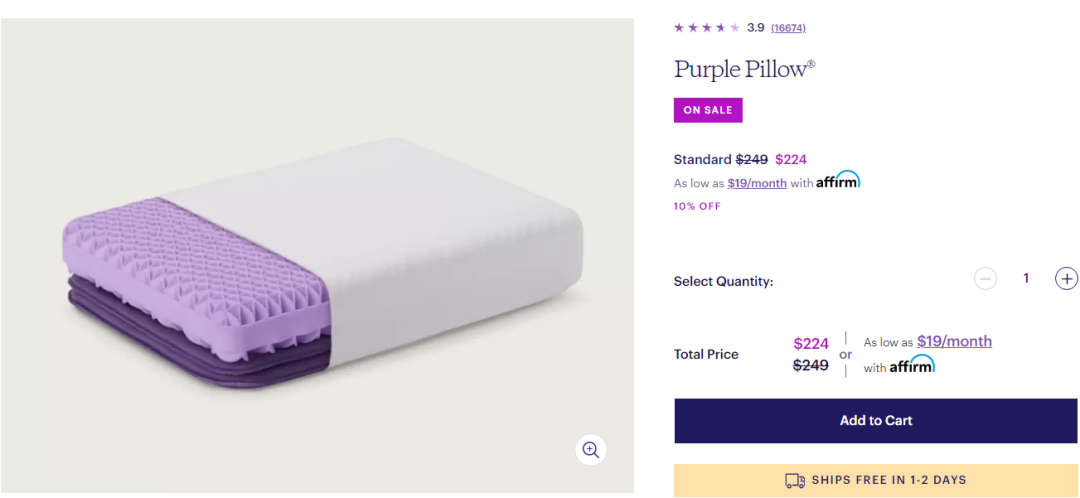Screen dimensions: 1080x498
Task: Click the Standard $224 sale price
Action: pyautogui.click(x=791, y=159)
